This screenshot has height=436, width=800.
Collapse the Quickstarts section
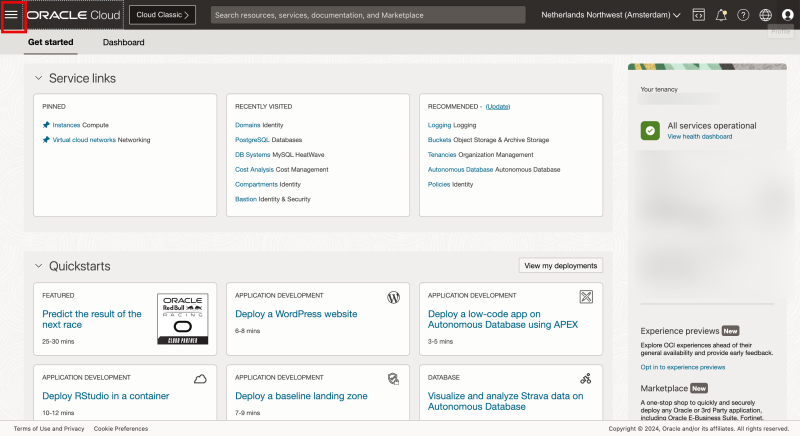pos(39,267)
